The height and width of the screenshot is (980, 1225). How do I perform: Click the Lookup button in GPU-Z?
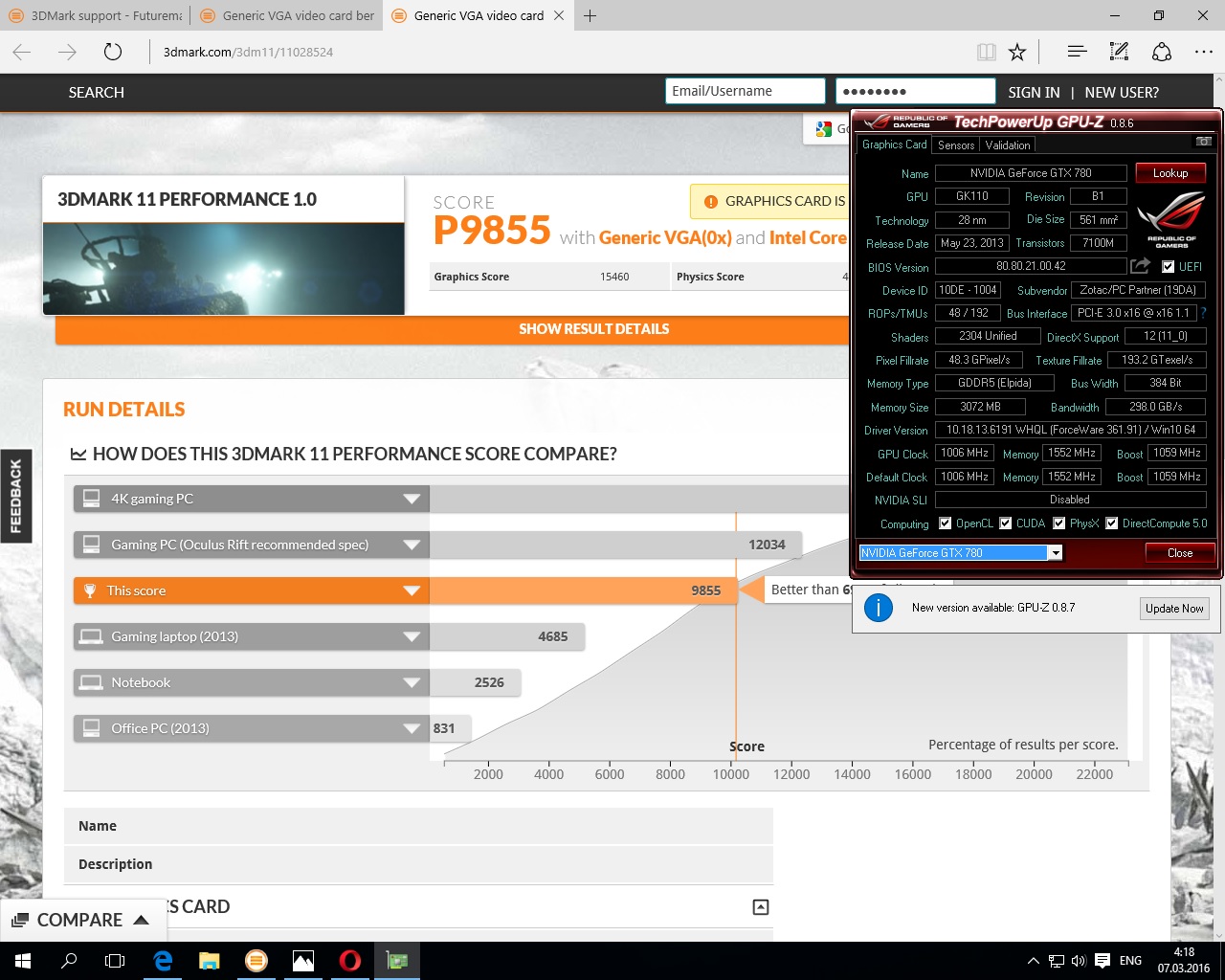click(1170, 173)
